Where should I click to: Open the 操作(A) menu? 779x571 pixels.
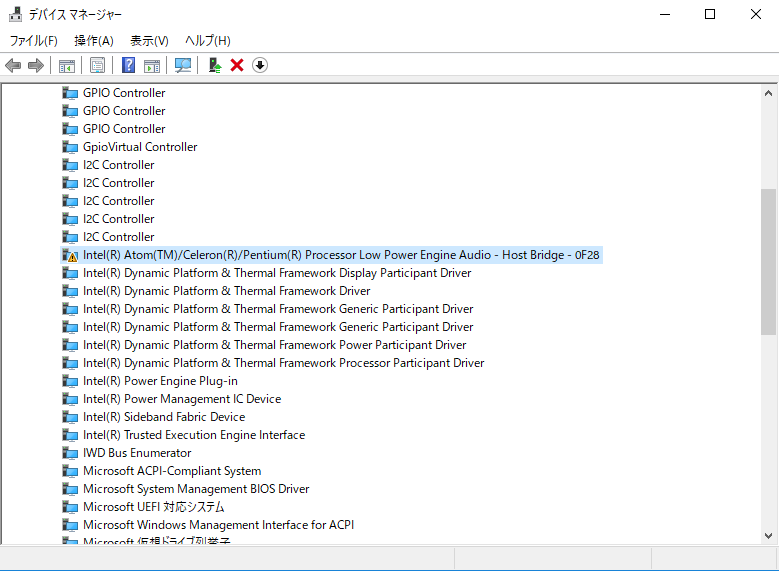(94, 40)
